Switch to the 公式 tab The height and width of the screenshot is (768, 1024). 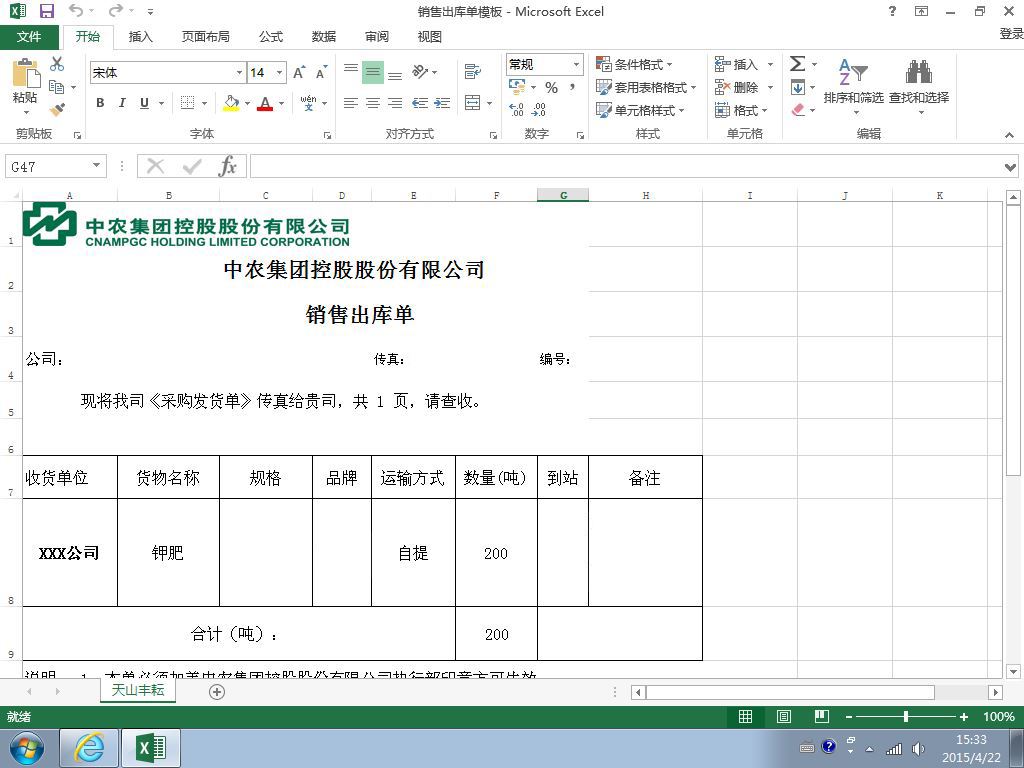(x=270, y=37)
